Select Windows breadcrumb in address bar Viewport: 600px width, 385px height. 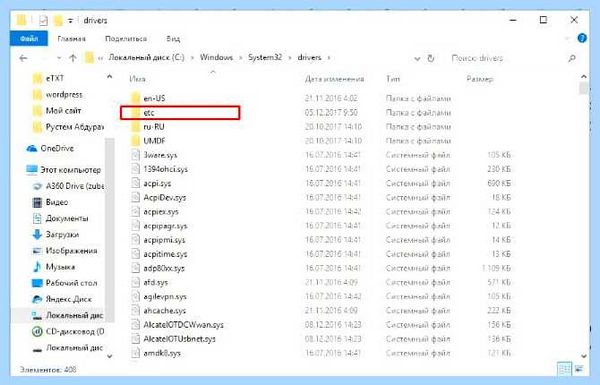tap(216, 57)
